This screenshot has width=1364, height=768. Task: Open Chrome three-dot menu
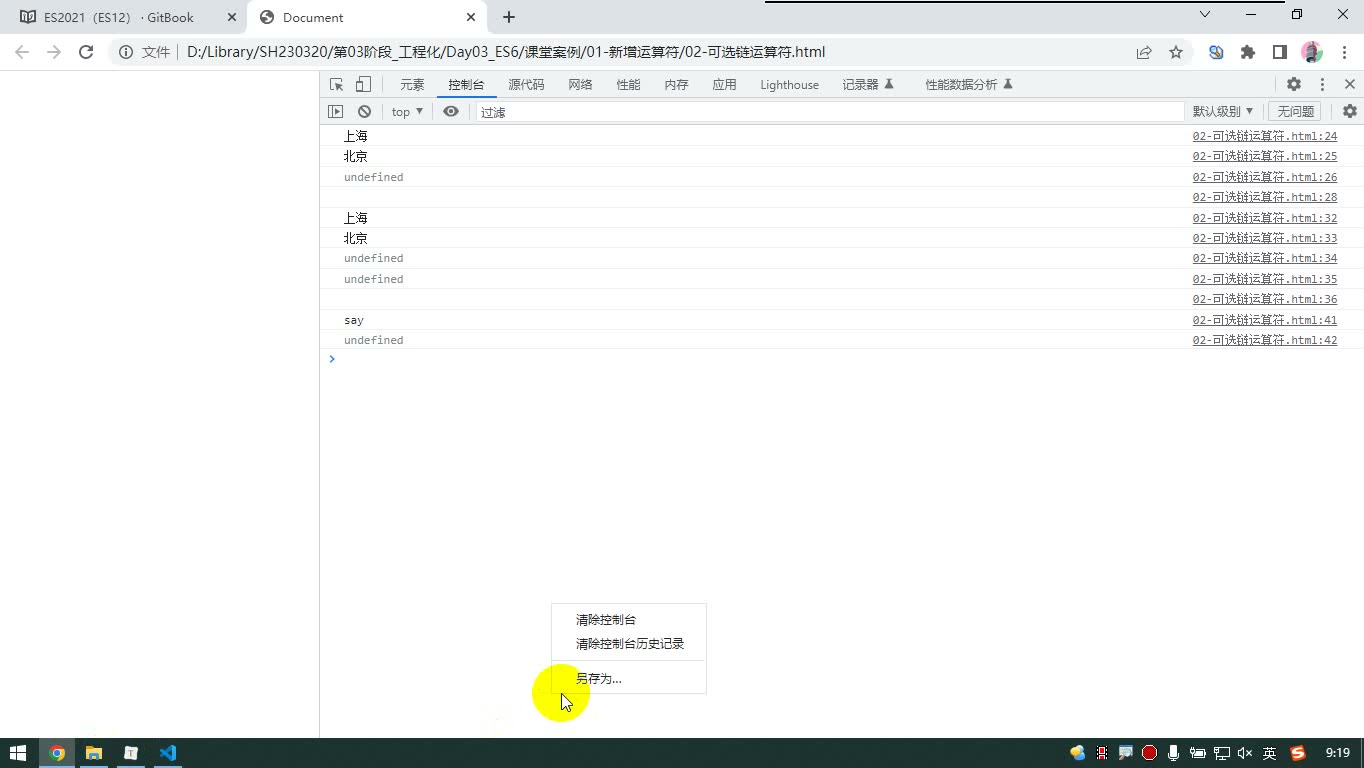[1343, 52]
